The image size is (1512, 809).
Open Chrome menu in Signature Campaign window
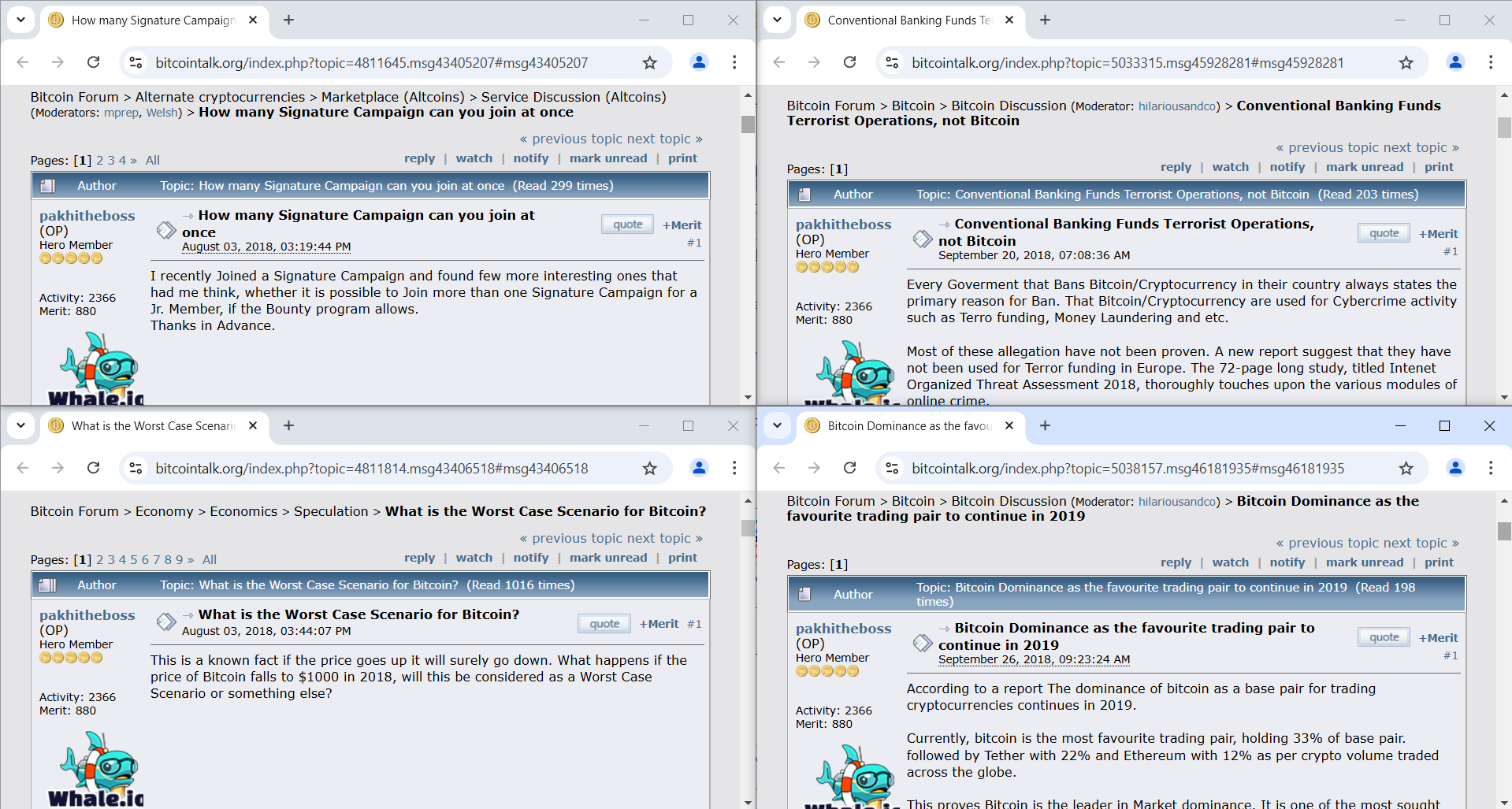coord(734,62)
